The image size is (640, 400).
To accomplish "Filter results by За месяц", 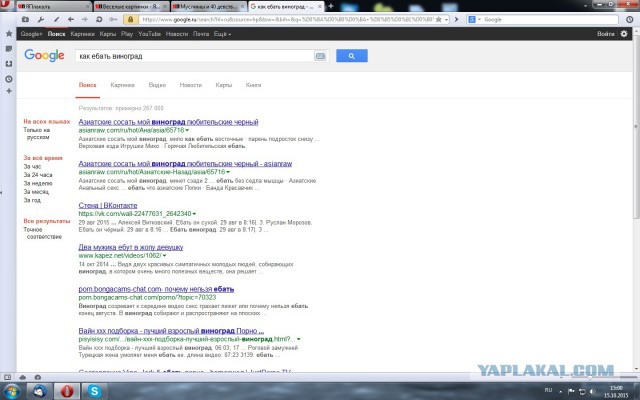I will [x=36, y=191].
